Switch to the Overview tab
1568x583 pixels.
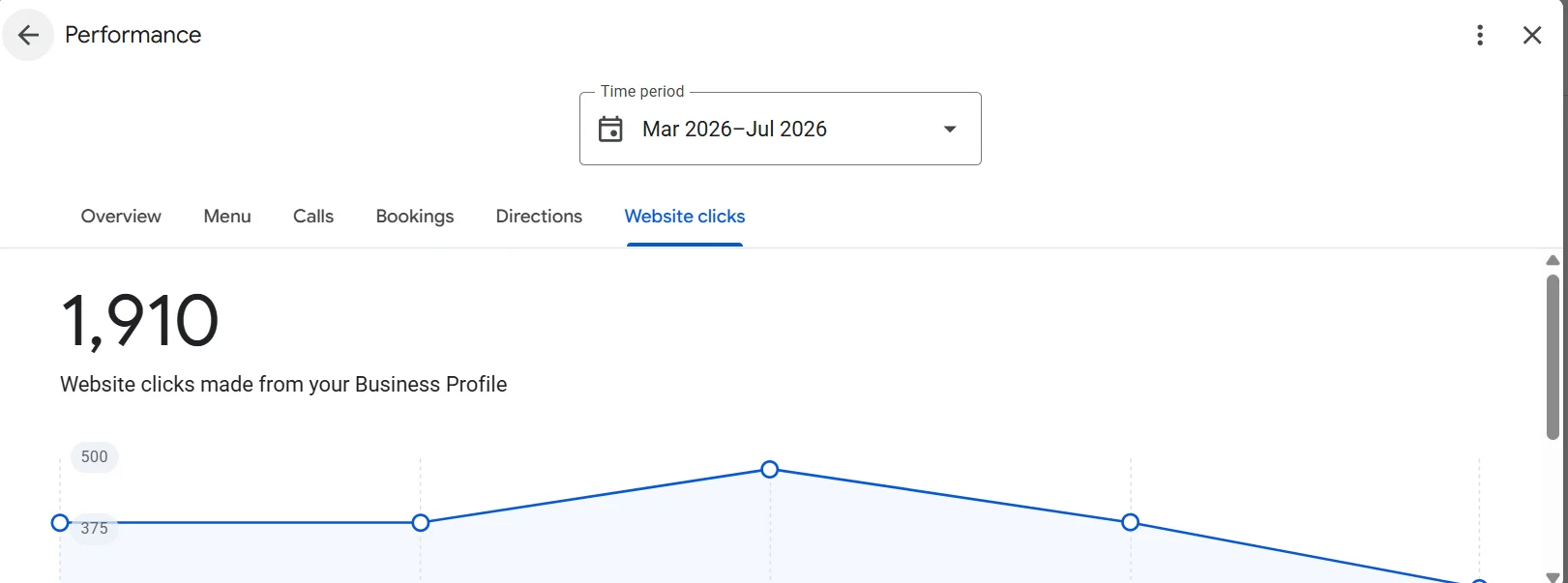click(x=121, y=217)
